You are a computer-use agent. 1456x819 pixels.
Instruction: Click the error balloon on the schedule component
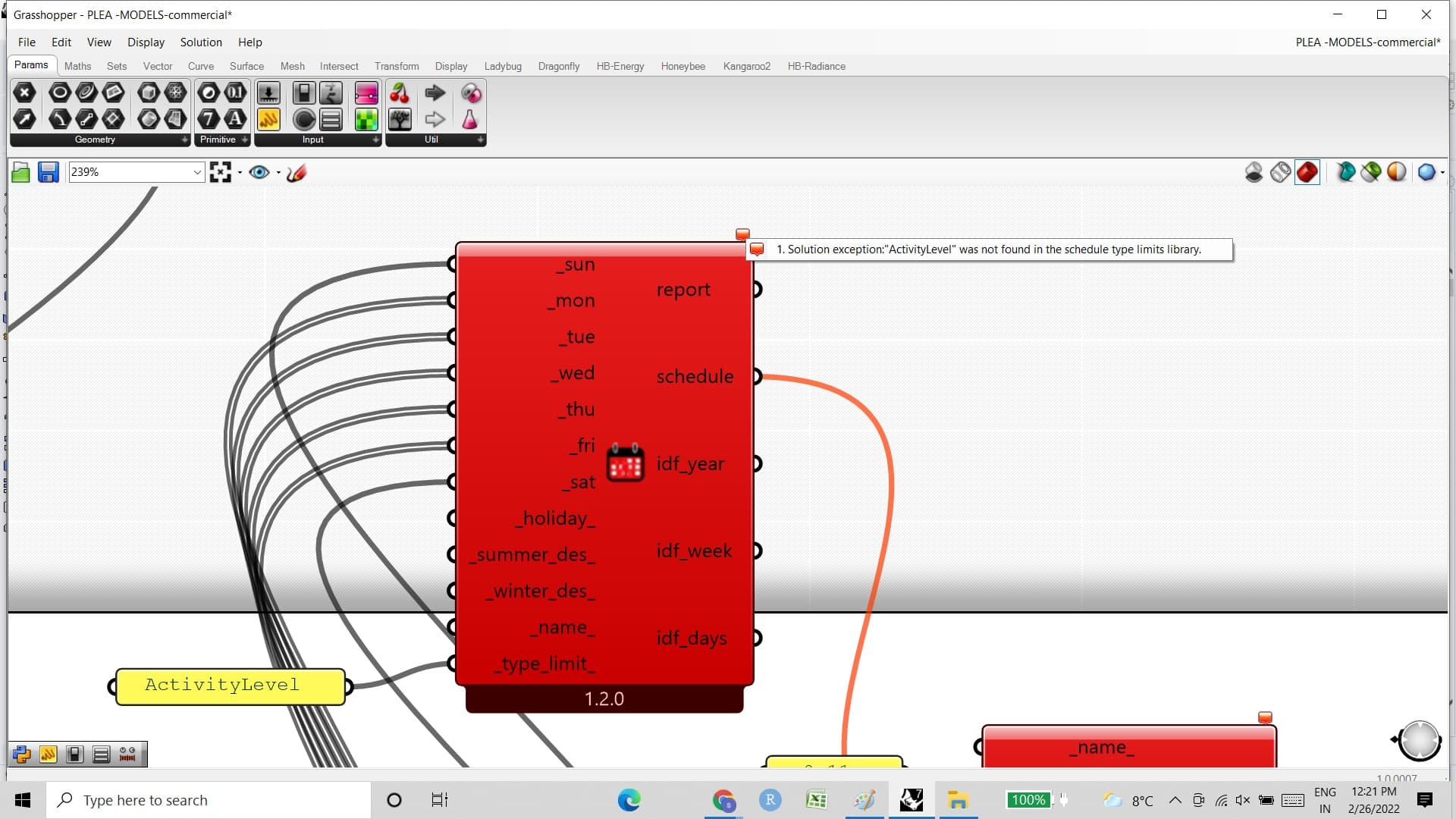pos(742,234)
